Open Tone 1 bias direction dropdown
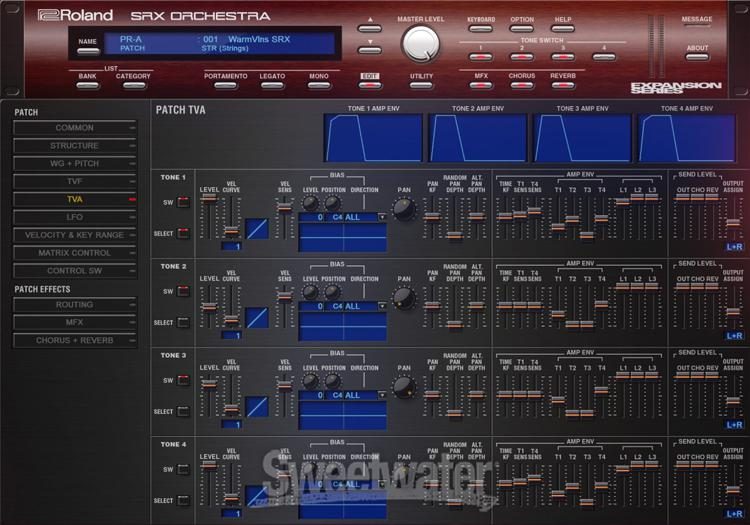 [x=382, y=217]
